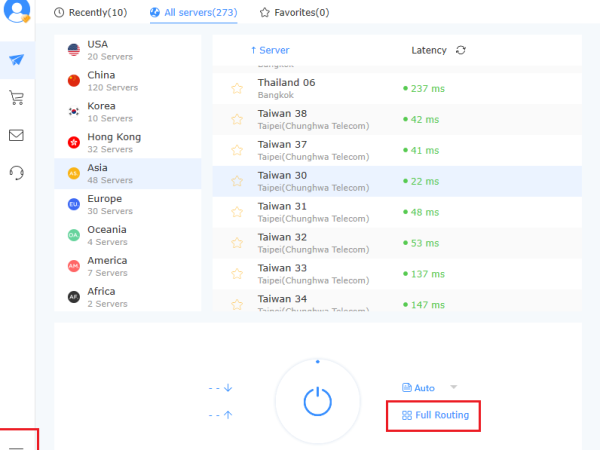Favorite the Taiwan 31 server star
The image size is (600, 450).
point(237,212)
